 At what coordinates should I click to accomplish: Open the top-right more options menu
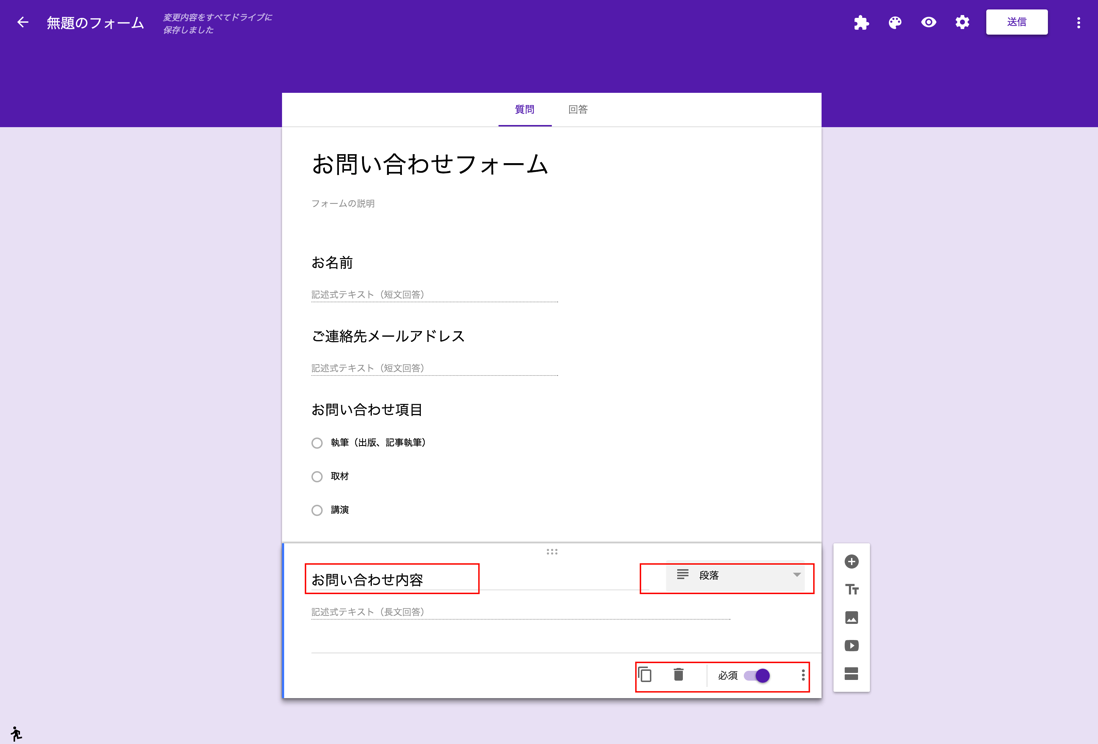pos(1078,22)
